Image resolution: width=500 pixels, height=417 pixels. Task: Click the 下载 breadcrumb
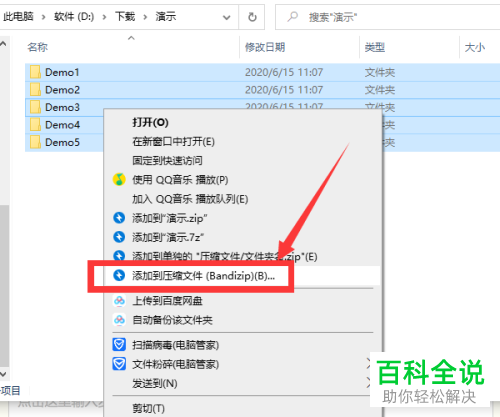[x=125, y=16]
